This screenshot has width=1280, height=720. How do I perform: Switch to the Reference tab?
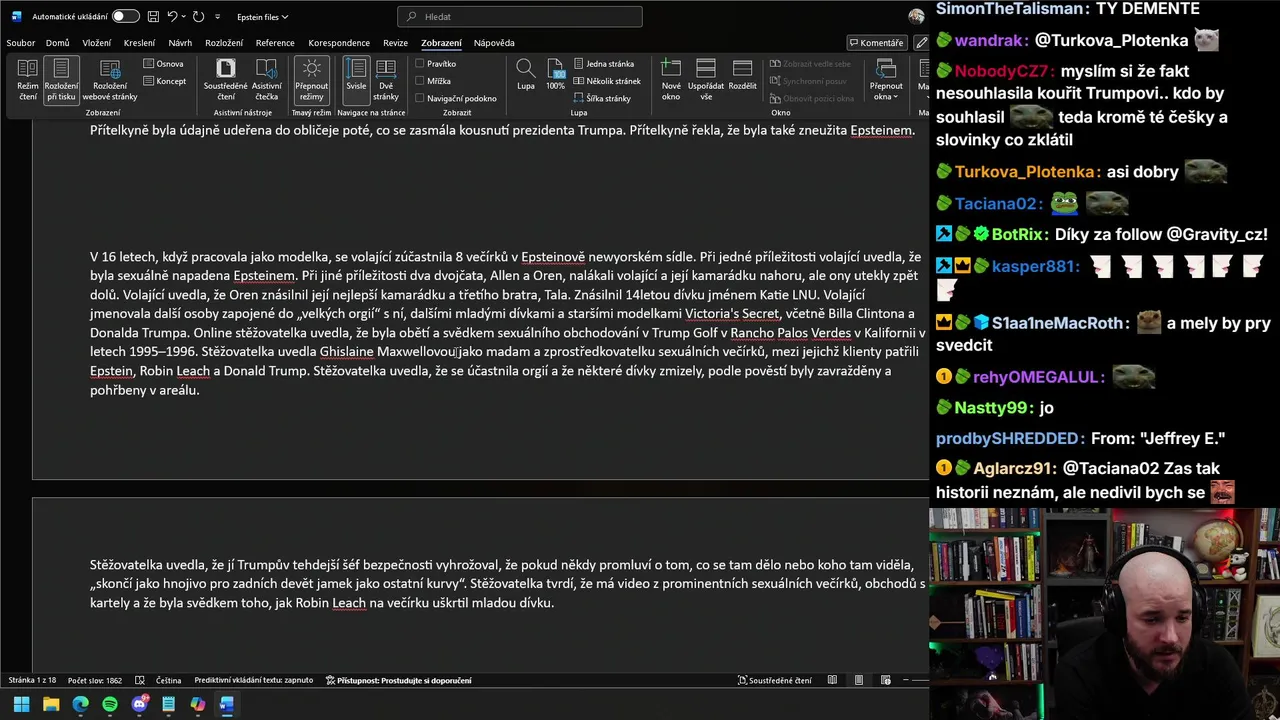pos(275,43)
